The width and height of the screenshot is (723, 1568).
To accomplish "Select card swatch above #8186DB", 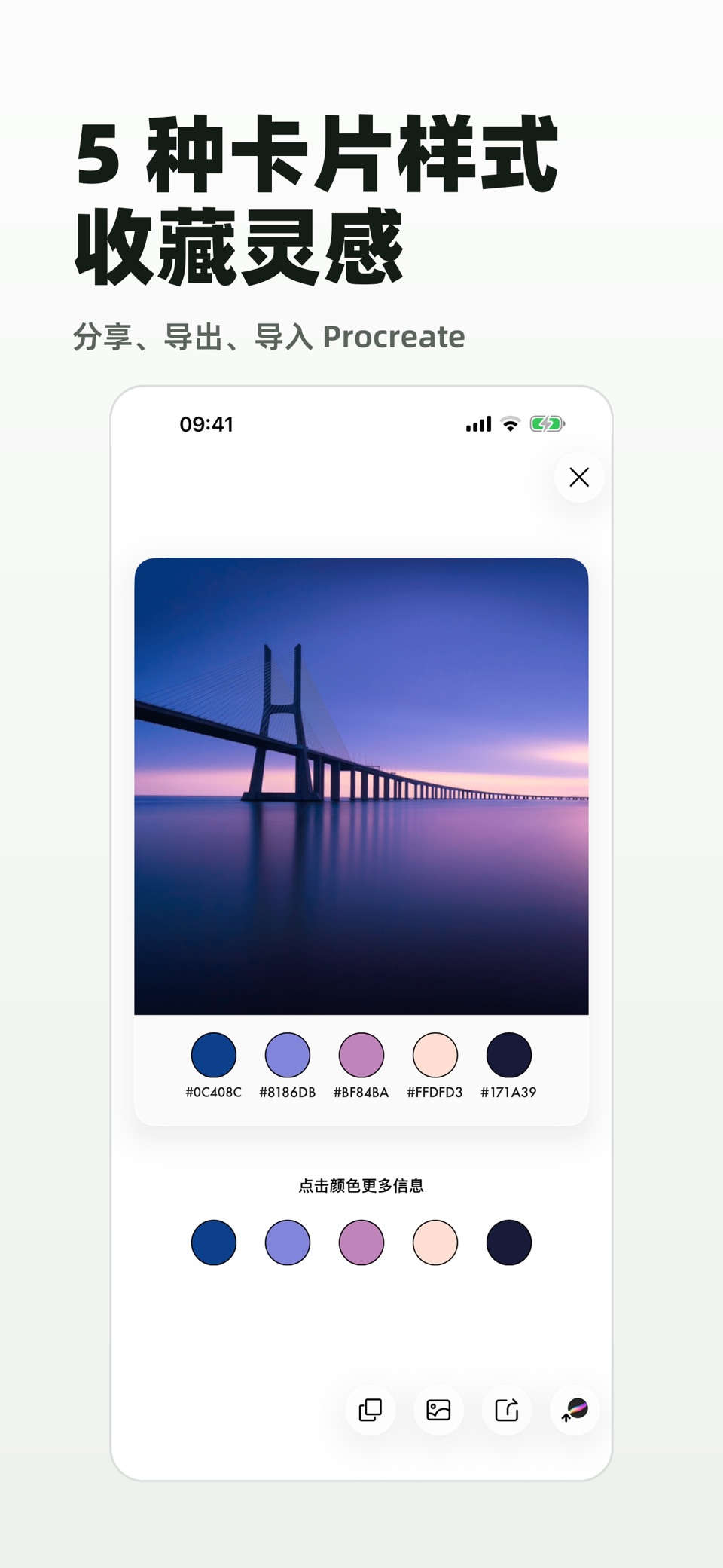I will click(x=288, y=1055).
